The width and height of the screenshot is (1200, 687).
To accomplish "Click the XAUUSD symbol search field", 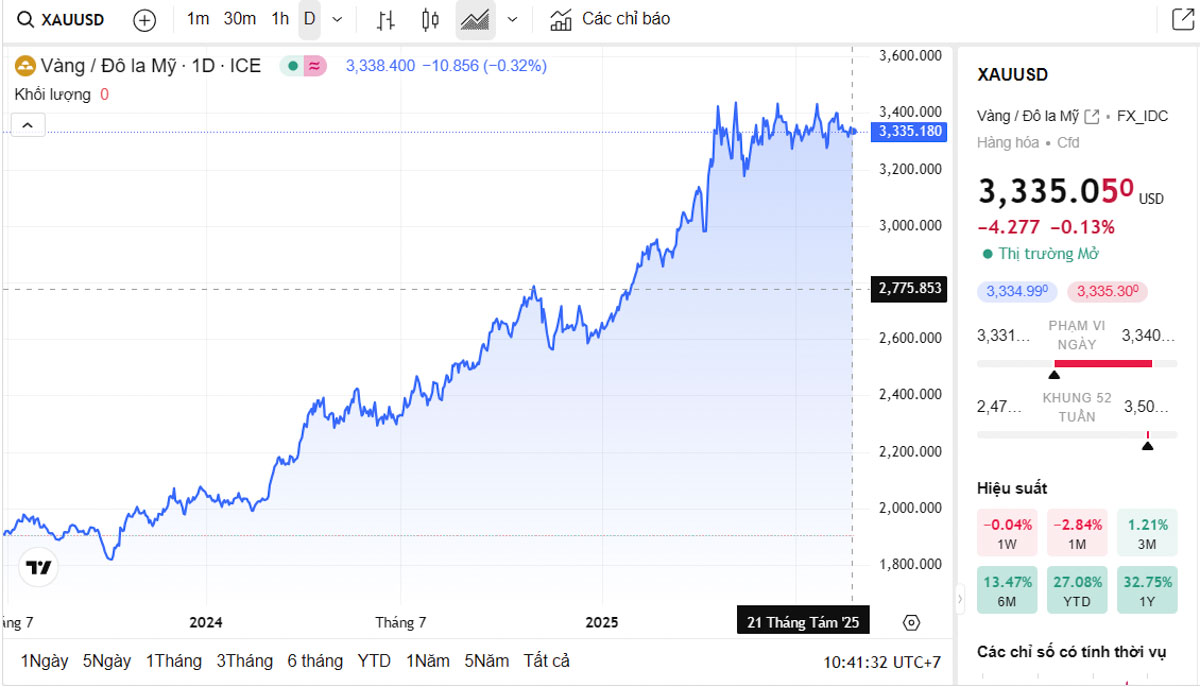I will pyautogui.click(x=62, y=19).
